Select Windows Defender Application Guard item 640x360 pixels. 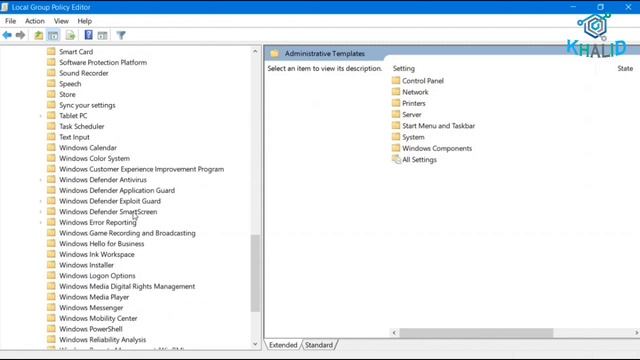[x=117, y=190]
